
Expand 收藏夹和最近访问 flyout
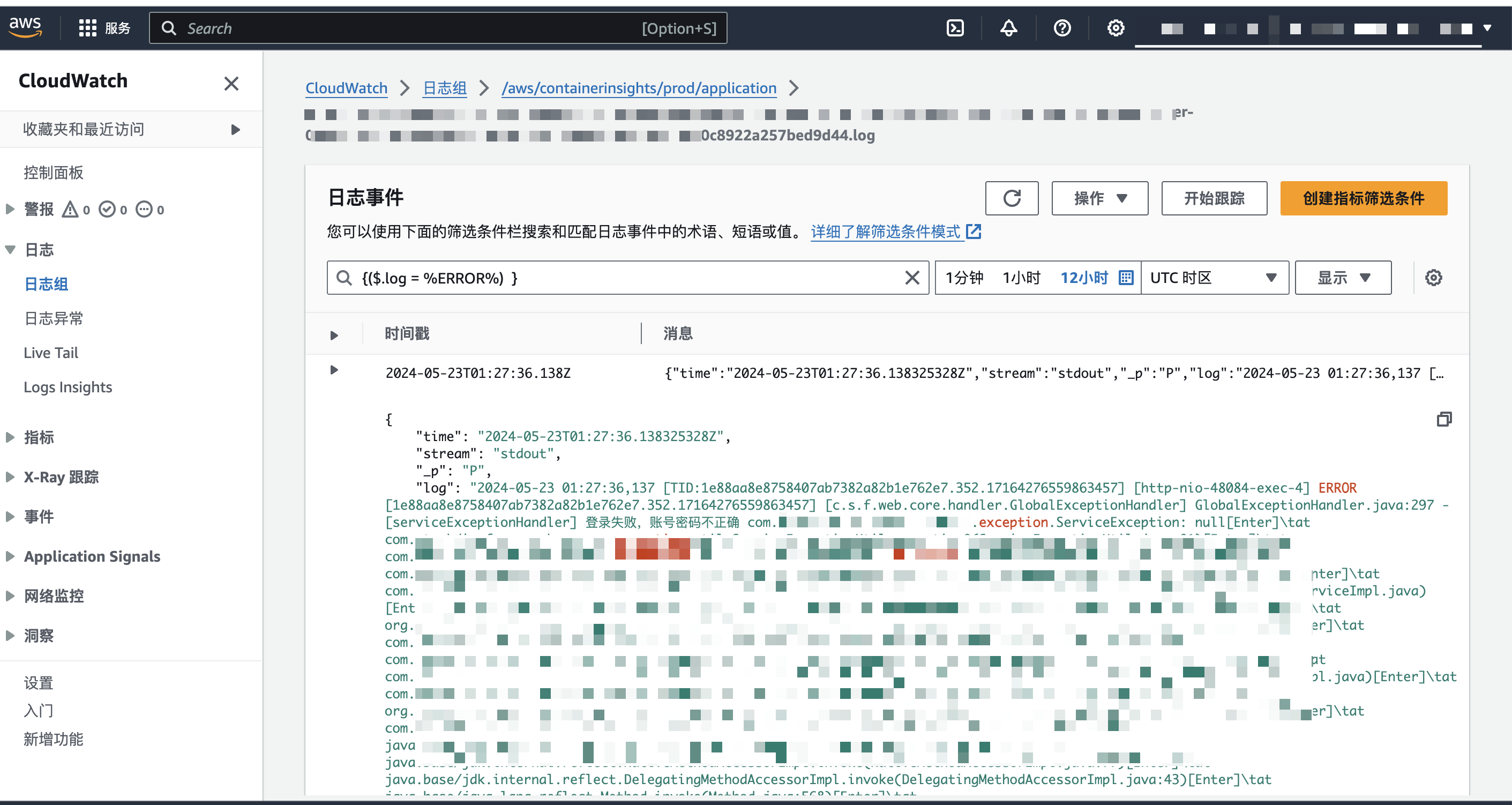(x=235, y=129)
